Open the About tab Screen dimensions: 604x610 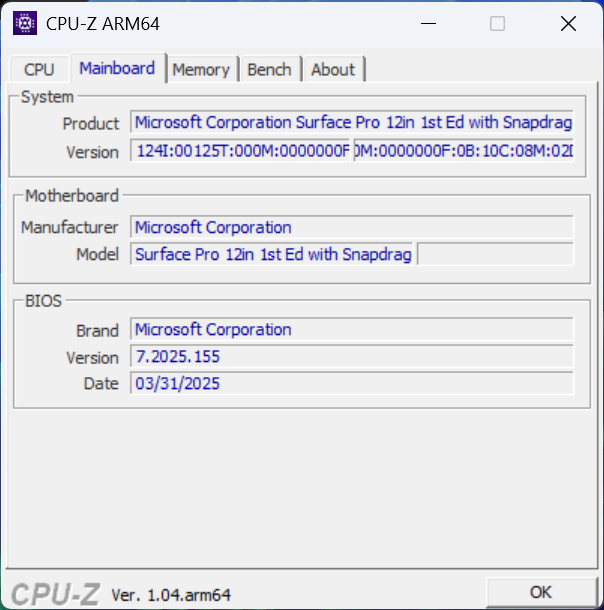pos(333,69)
